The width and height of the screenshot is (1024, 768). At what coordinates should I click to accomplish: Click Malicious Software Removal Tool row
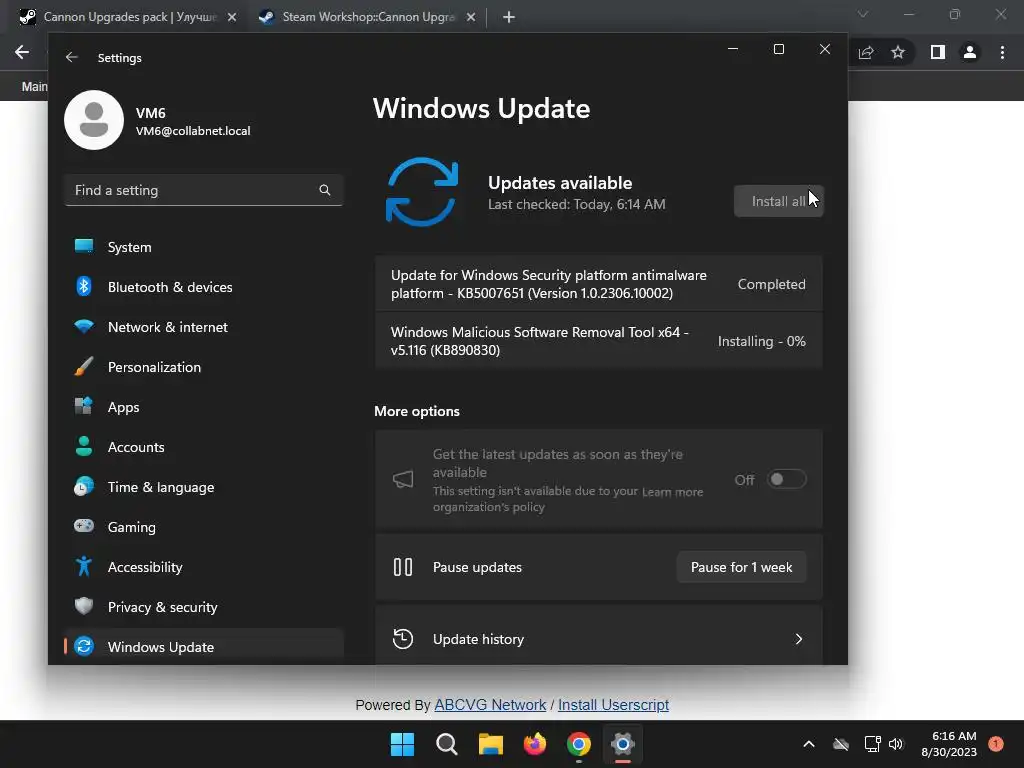point(598,341)
